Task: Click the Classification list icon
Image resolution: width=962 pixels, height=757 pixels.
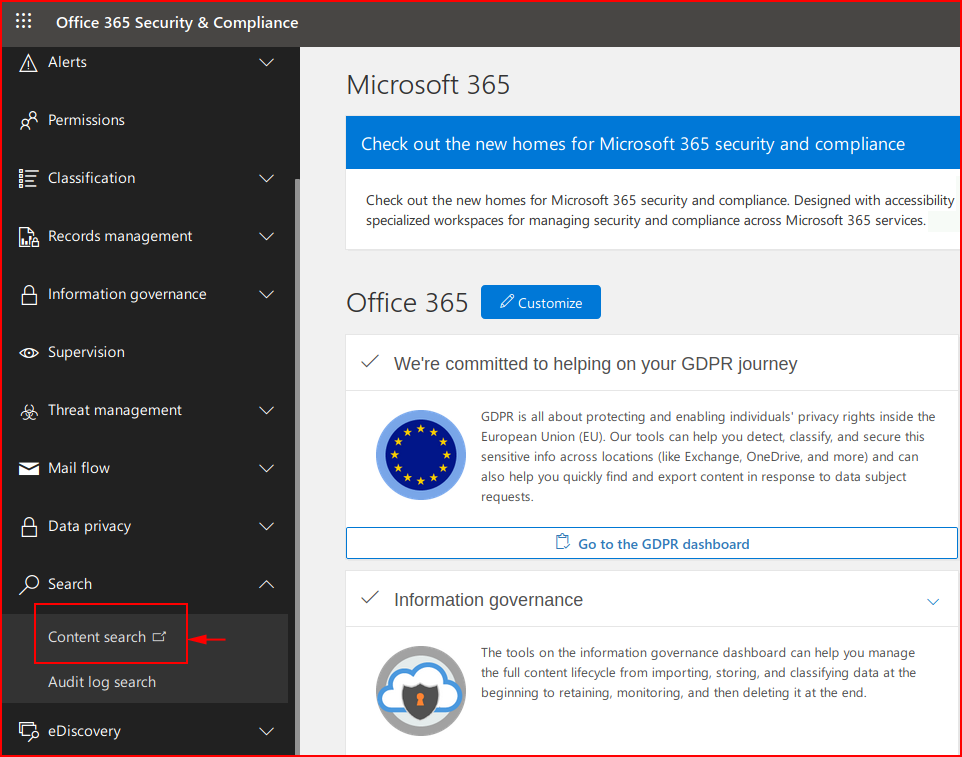Action: (28, 179)
